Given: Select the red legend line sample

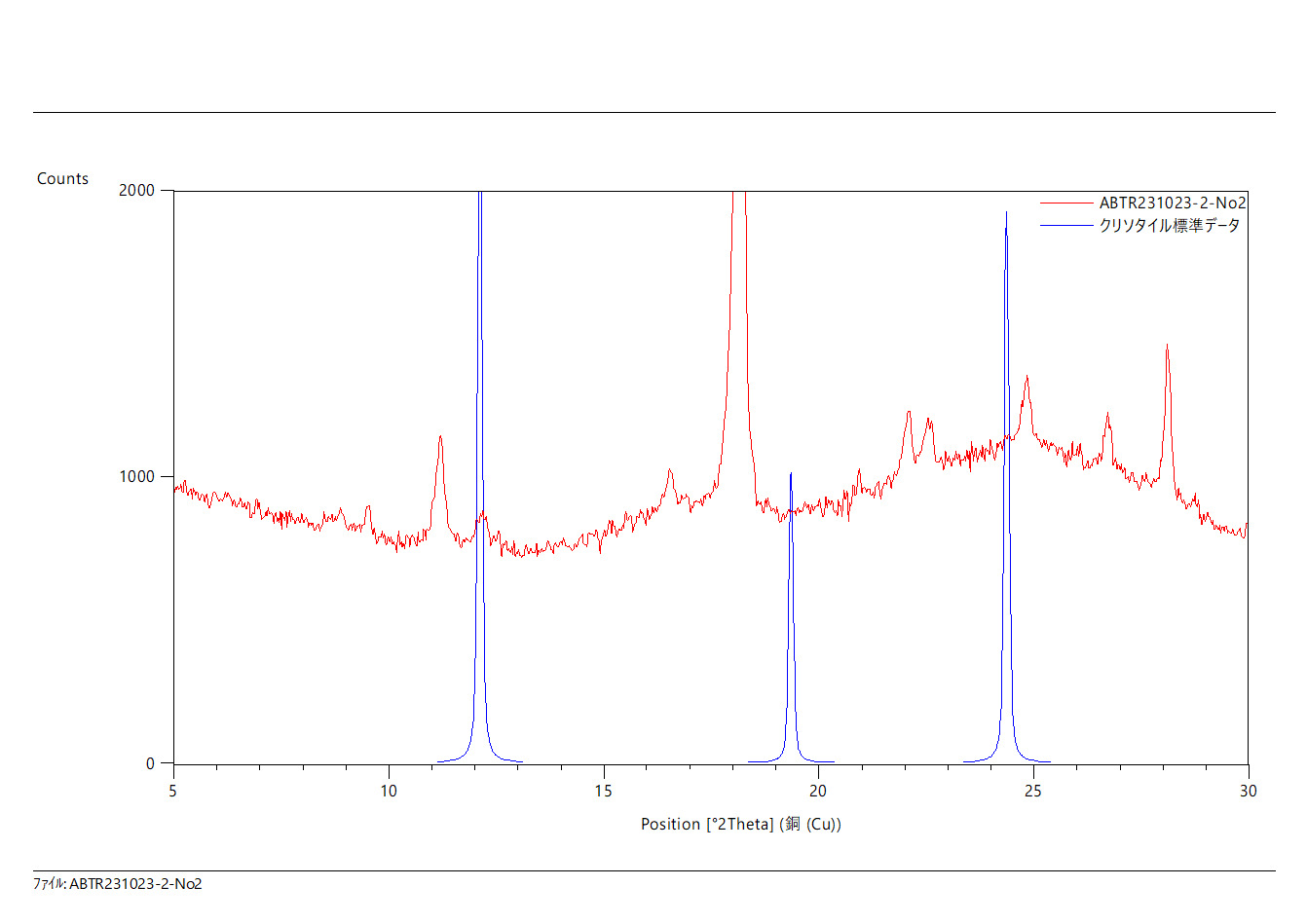Looking at the screenshot, I should point(1066,203).
